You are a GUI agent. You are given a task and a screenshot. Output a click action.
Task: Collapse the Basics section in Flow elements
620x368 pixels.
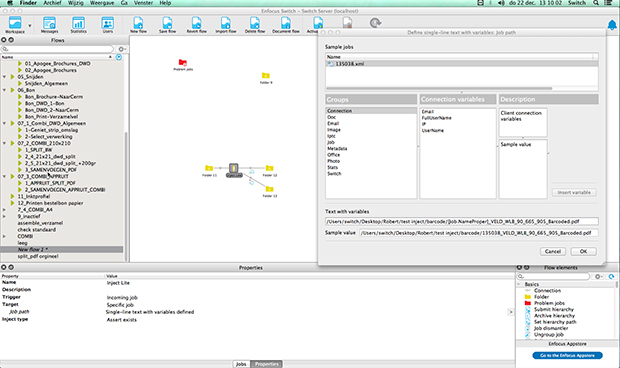click(519, 284)
